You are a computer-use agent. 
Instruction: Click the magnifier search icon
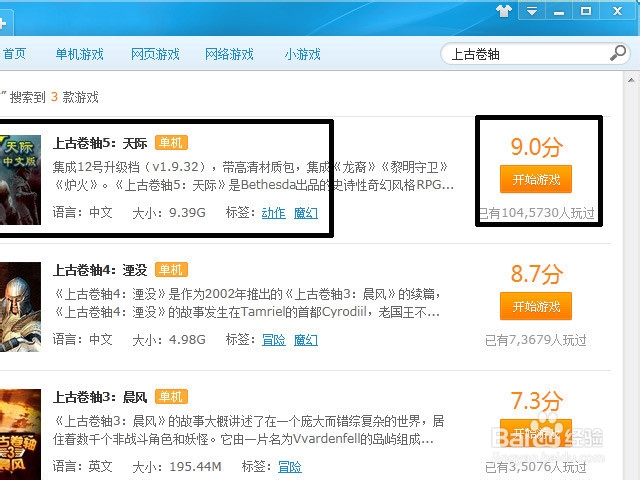click(618, 53)
